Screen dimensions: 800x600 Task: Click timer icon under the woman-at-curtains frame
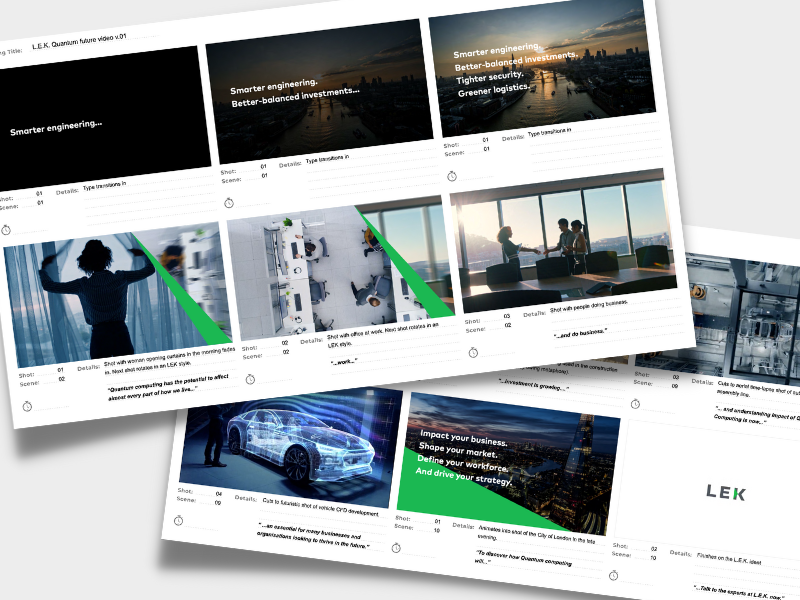tap(28, 403)
